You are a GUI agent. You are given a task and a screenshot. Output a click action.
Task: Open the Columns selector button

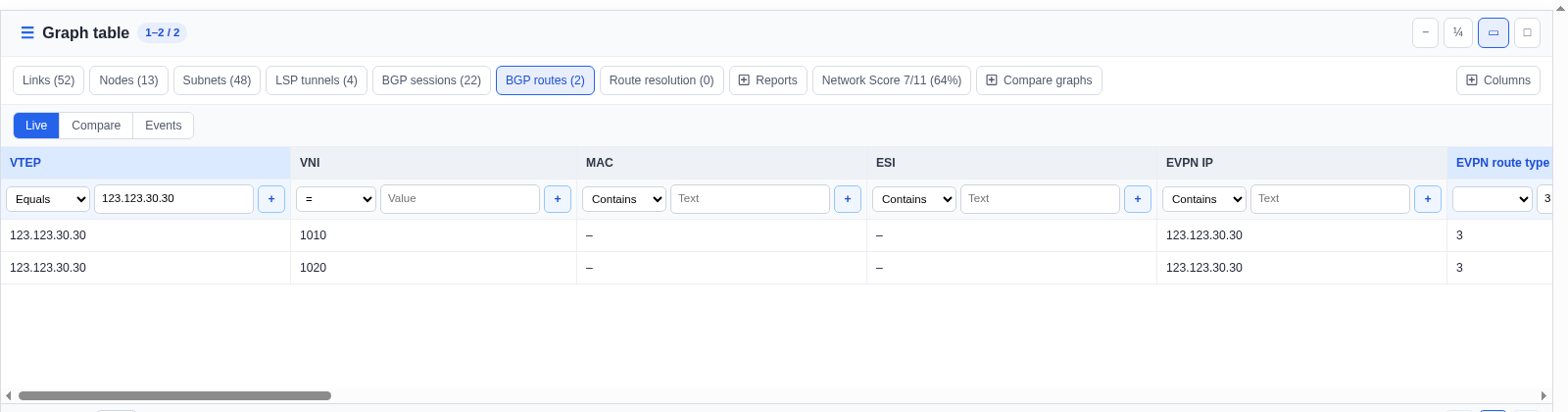pos(1498,80)
